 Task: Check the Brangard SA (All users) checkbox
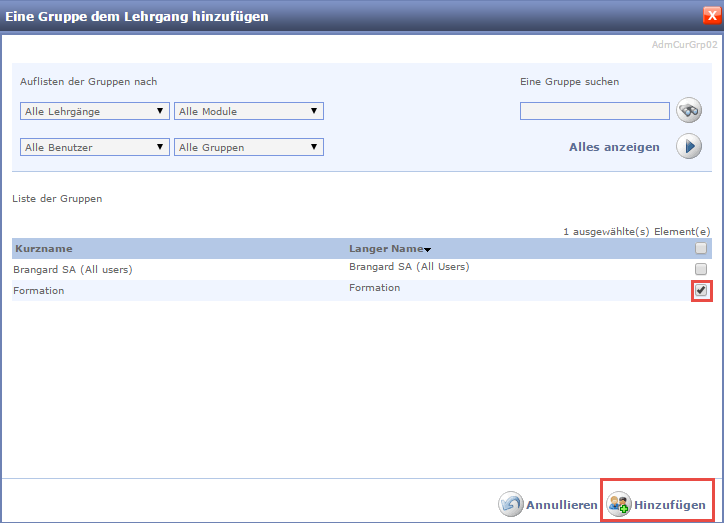click(x=701, y=269)
